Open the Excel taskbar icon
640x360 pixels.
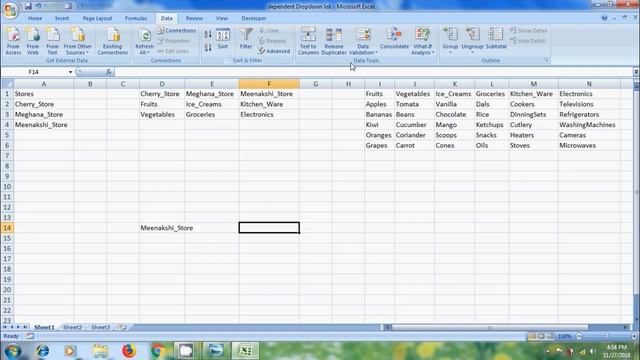tap(245, 351)
